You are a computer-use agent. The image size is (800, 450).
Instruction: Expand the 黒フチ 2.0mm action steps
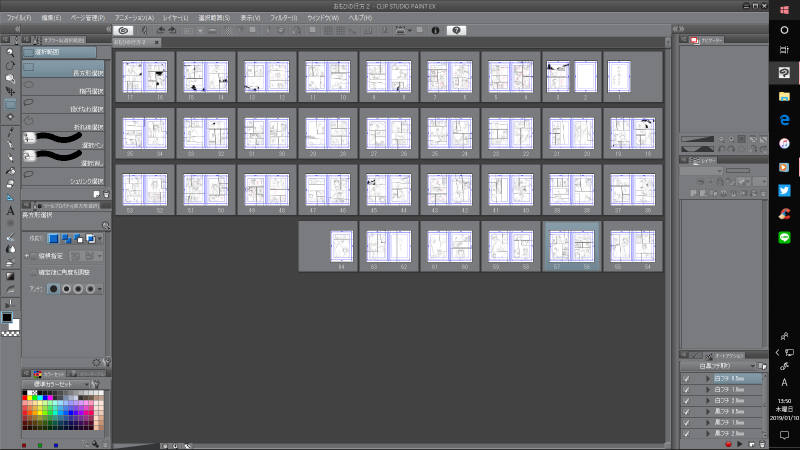tap(708, 433)
